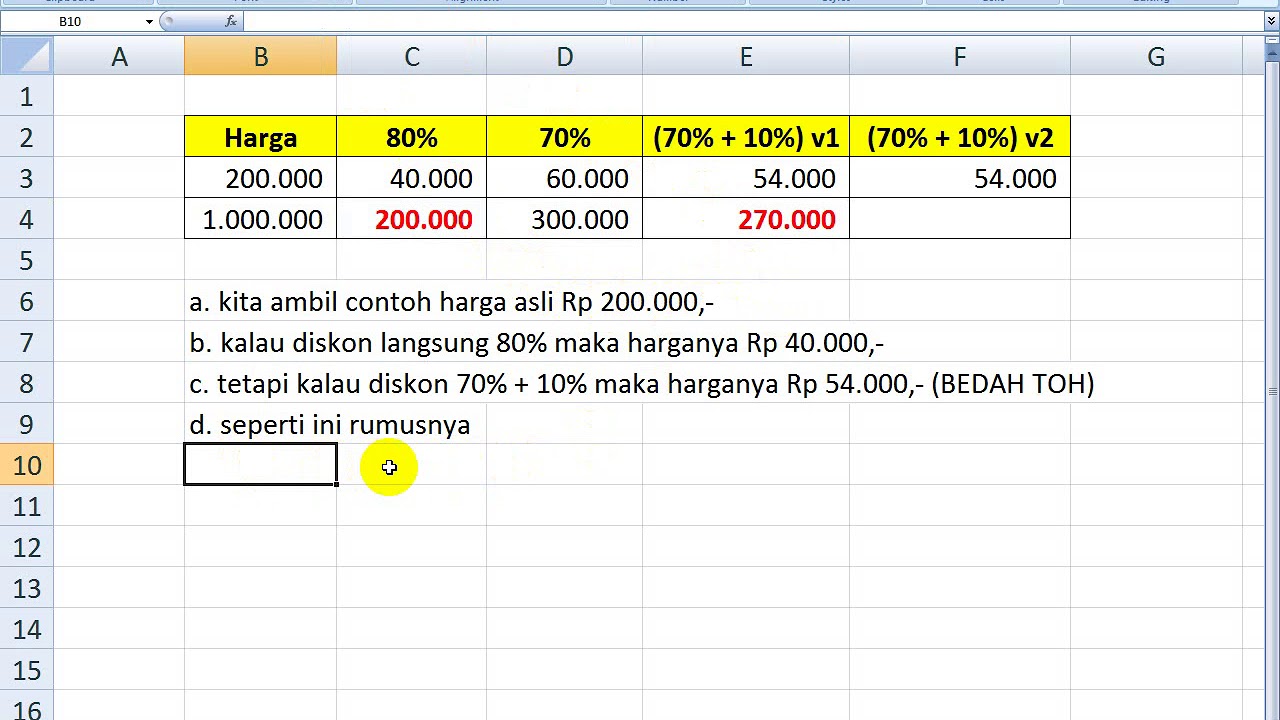This screenshot has width=1280, height=720.
Task: Select row 6 header
Action: (26, 301)
